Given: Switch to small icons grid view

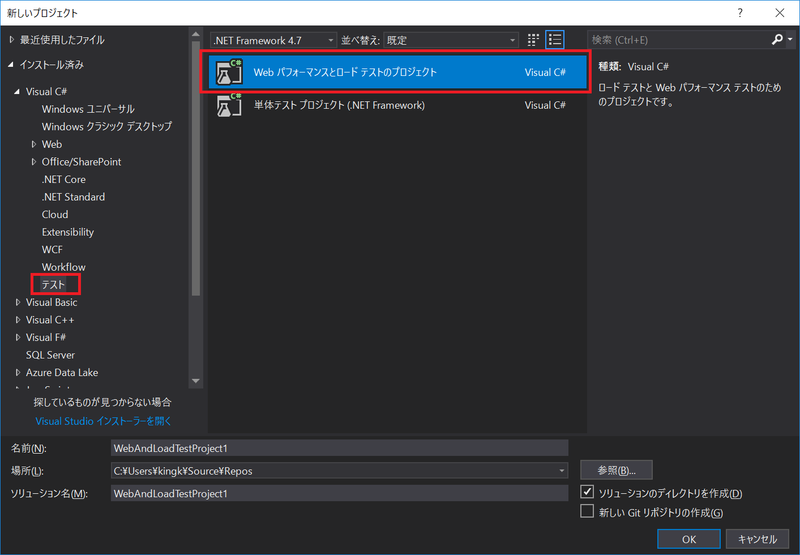Looking at the screenshot, I should point(533,40).
